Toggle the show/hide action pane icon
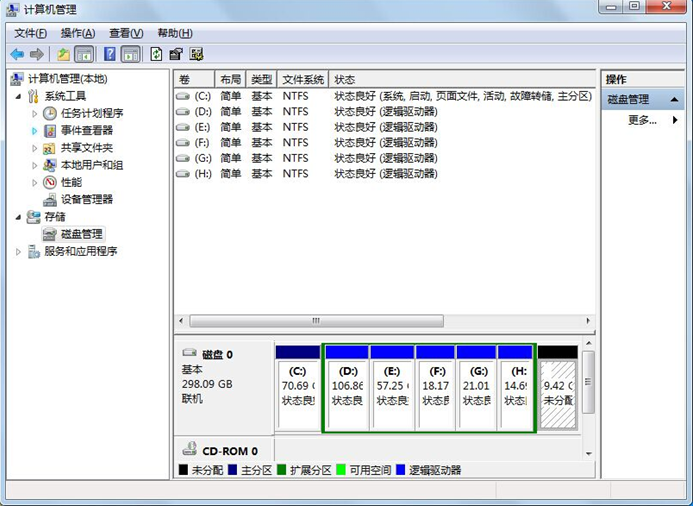This screenshot has width=693, height=508. (x=131, y=54)
